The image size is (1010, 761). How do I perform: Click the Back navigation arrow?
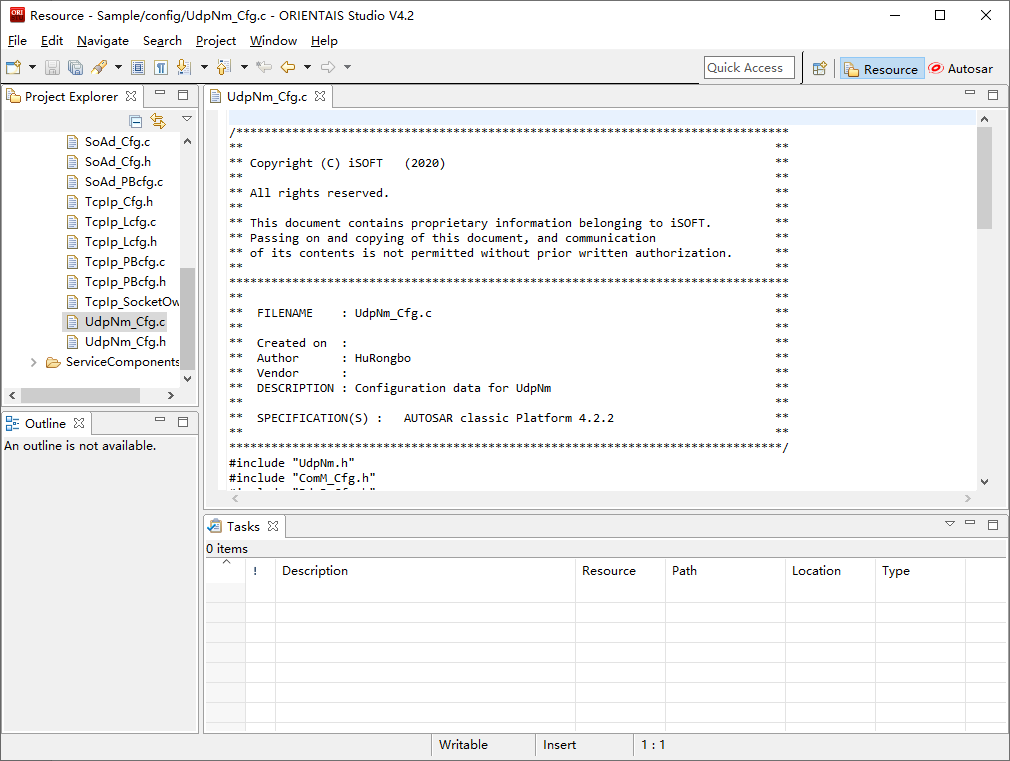click(287, 68)
